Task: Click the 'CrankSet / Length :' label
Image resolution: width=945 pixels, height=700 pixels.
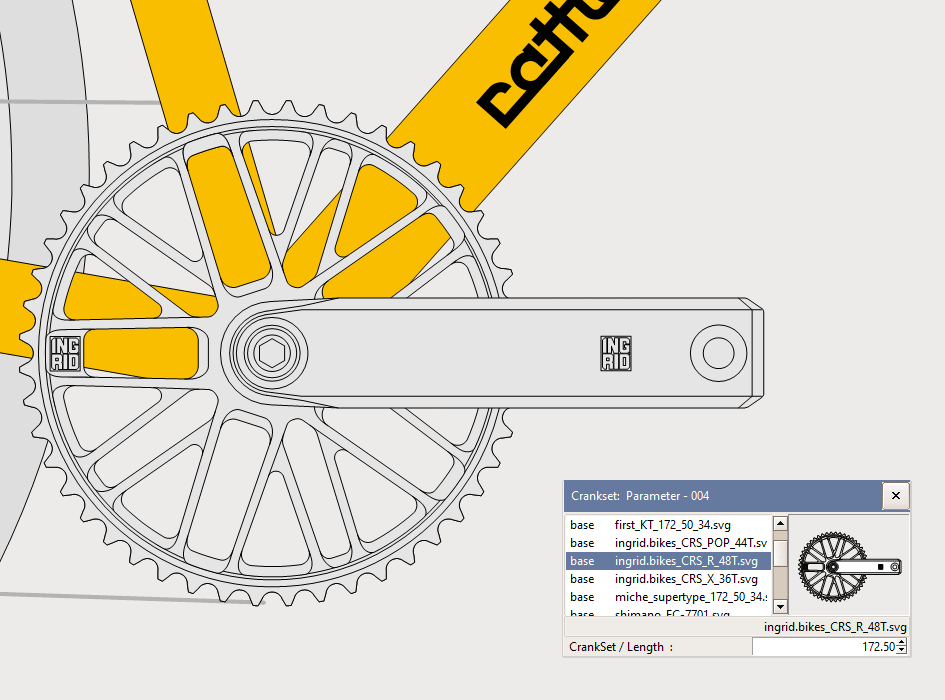Action: pyautogui.click(x=621, y=647)
